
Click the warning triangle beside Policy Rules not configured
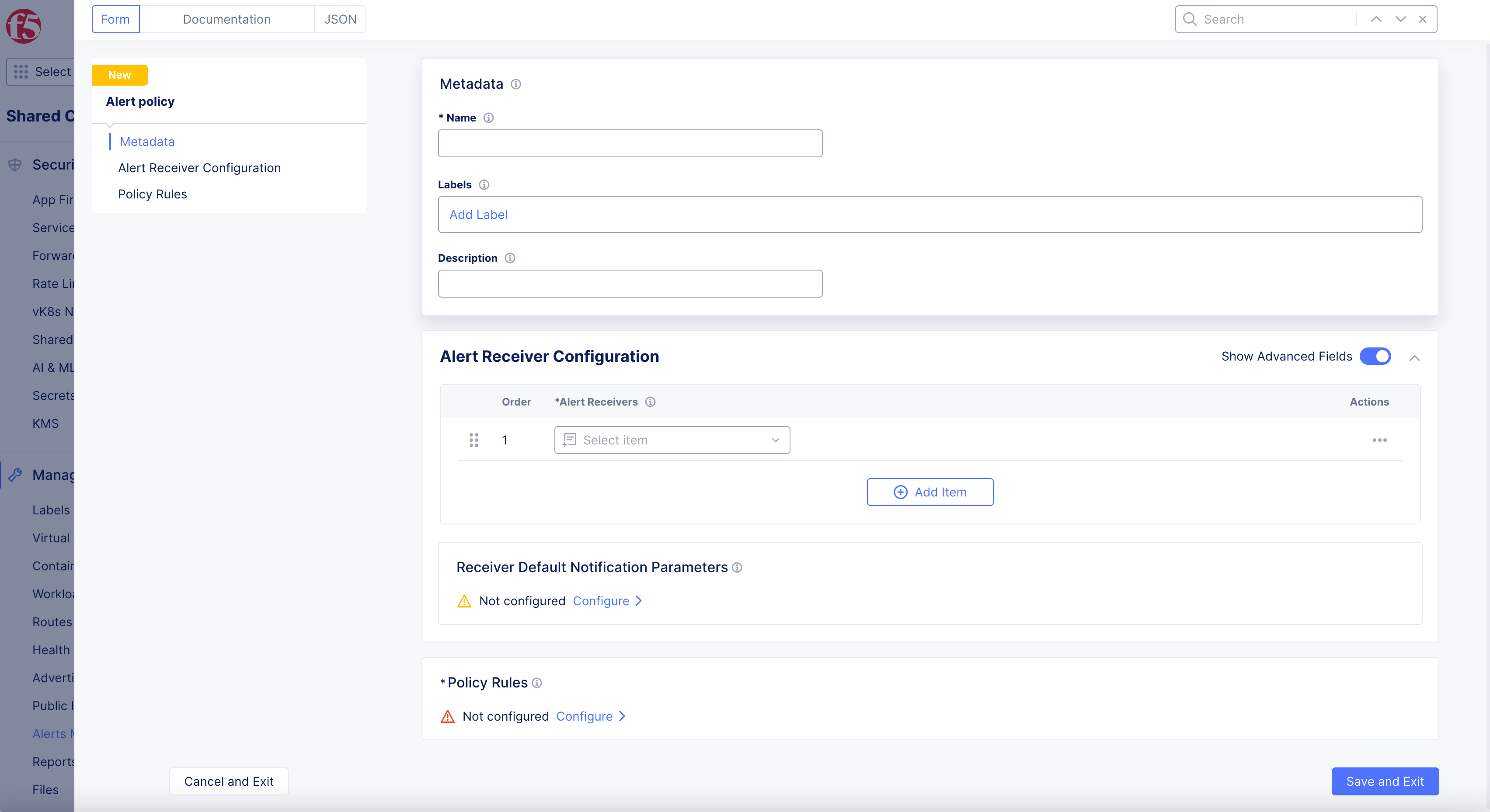tap(447, 716)
